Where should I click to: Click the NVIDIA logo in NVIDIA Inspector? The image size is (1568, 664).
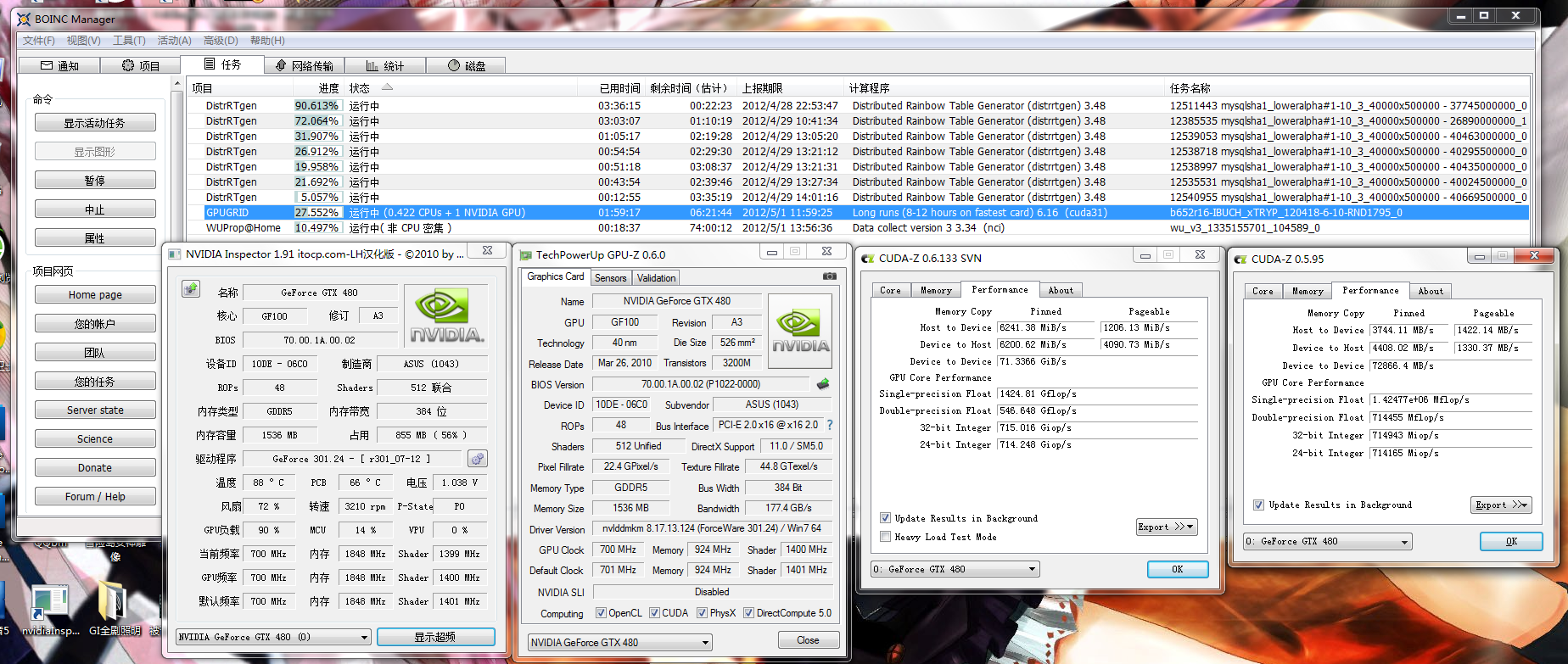point(446,316)
